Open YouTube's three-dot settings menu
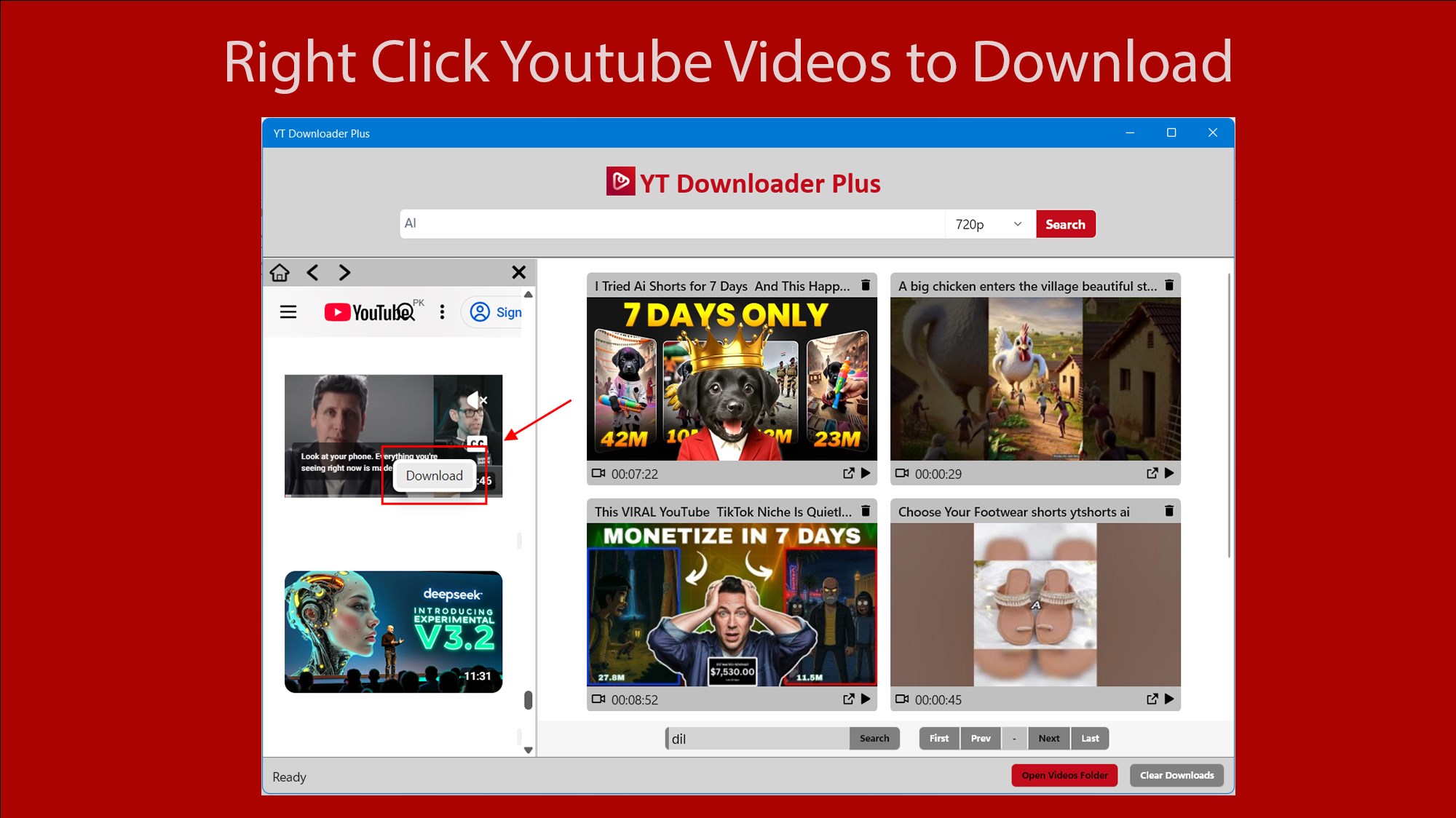 tap(442, 312)
